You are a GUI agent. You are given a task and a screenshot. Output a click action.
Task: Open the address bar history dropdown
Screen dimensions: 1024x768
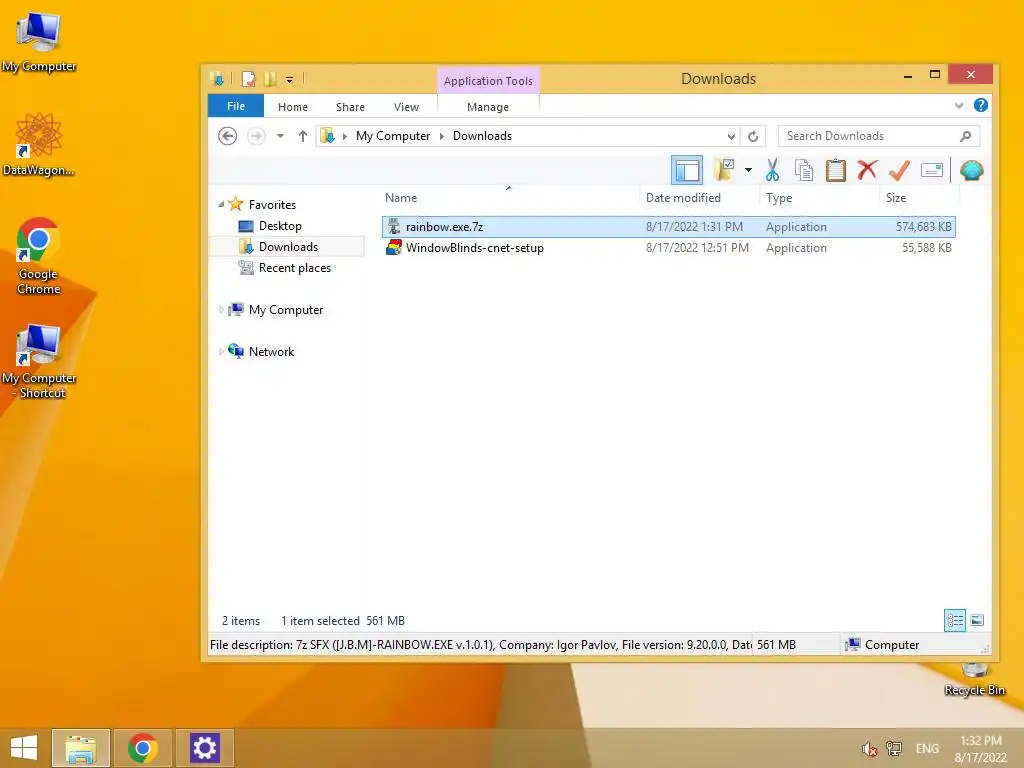coord(731,136)
